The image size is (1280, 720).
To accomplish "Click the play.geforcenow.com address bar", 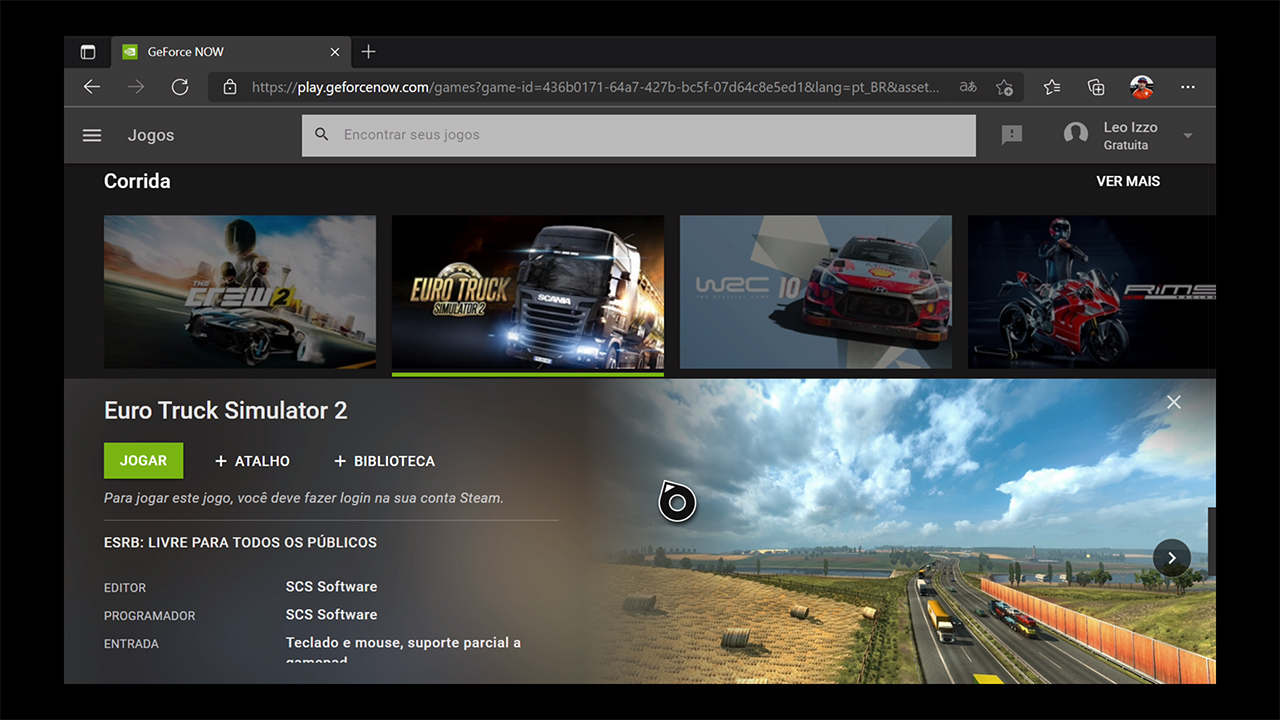I will coord(595,87).
